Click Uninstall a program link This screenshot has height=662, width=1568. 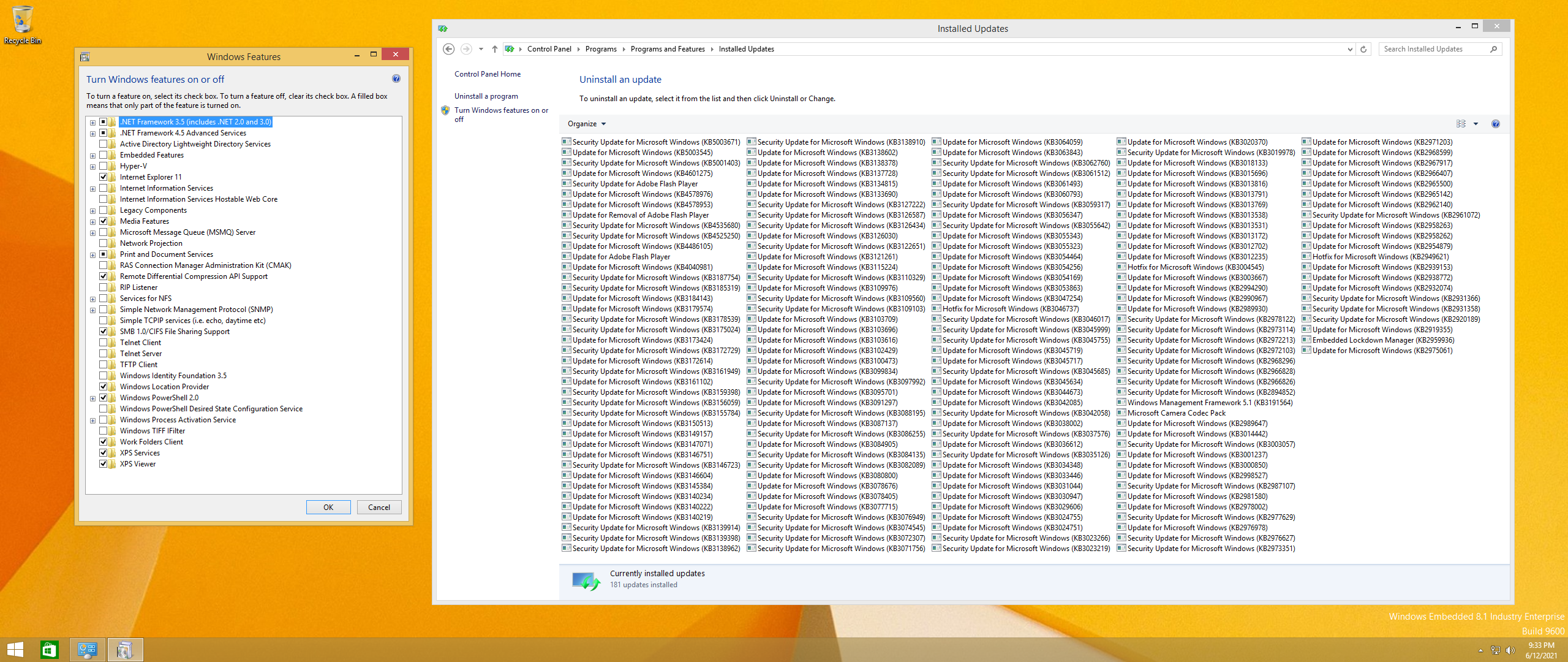coord(486,96)
